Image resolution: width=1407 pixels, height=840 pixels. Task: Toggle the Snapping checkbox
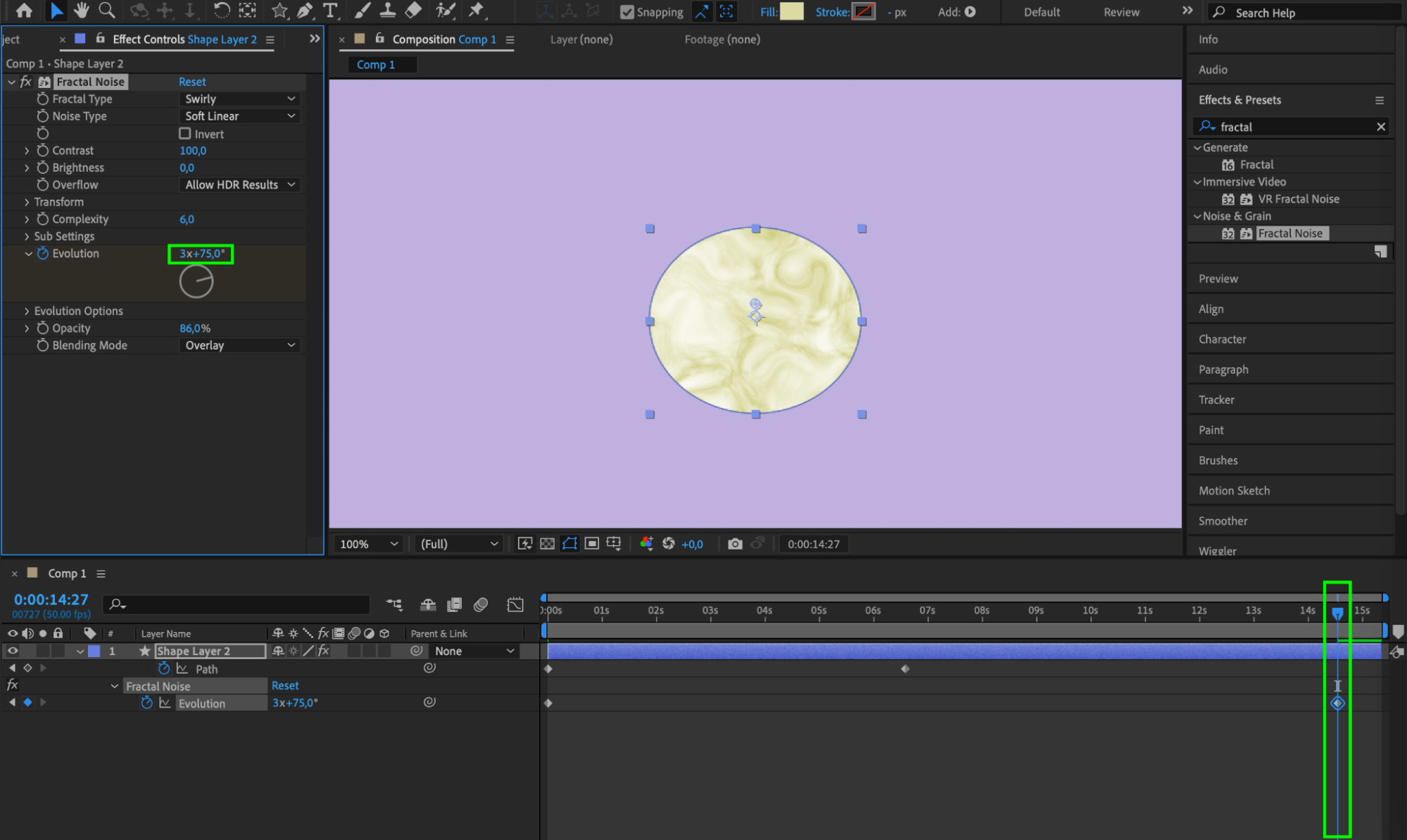pos(626,12)
